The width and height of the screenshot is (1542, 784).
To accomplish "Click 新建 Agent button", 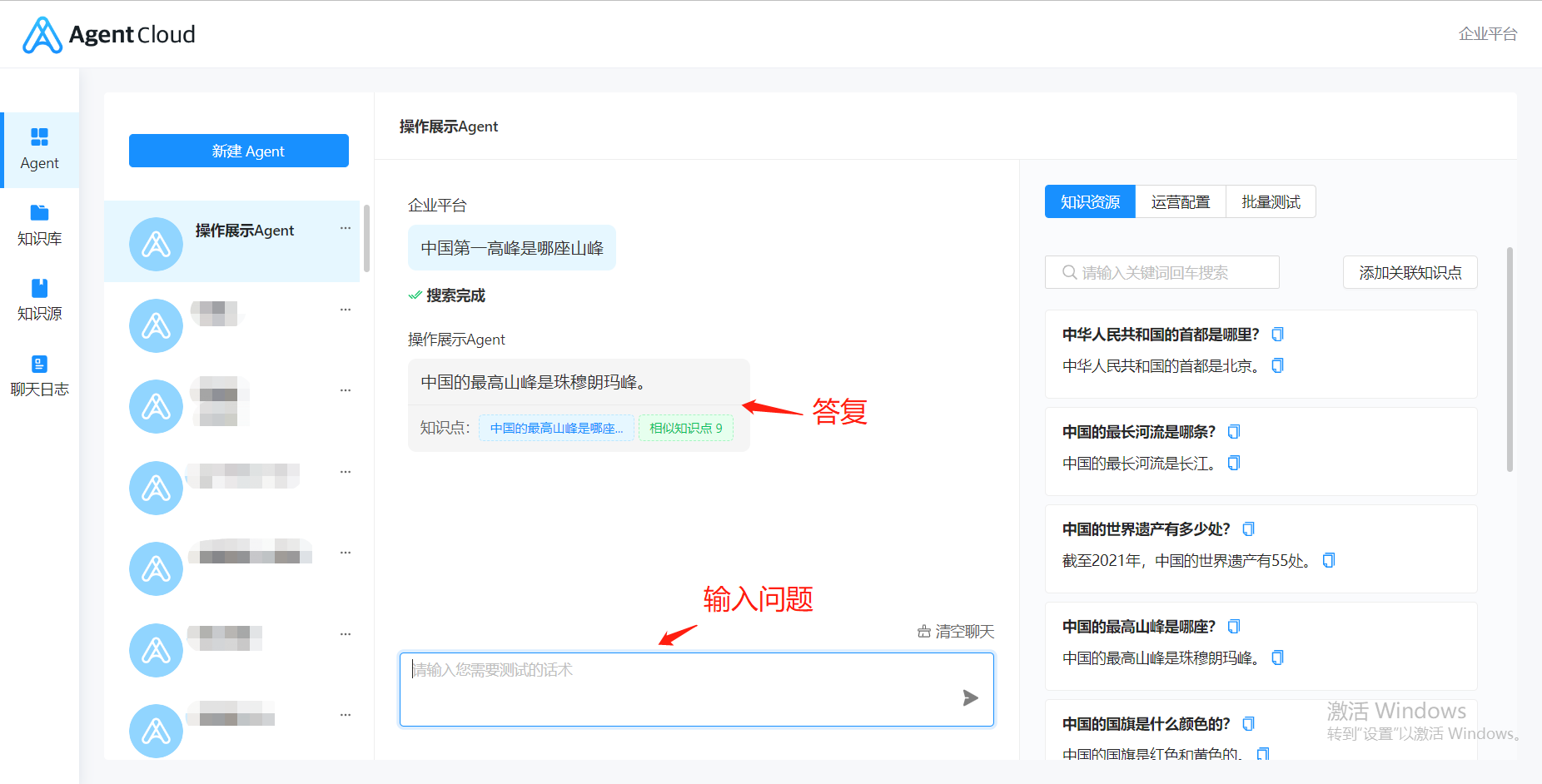I will 239,151.
